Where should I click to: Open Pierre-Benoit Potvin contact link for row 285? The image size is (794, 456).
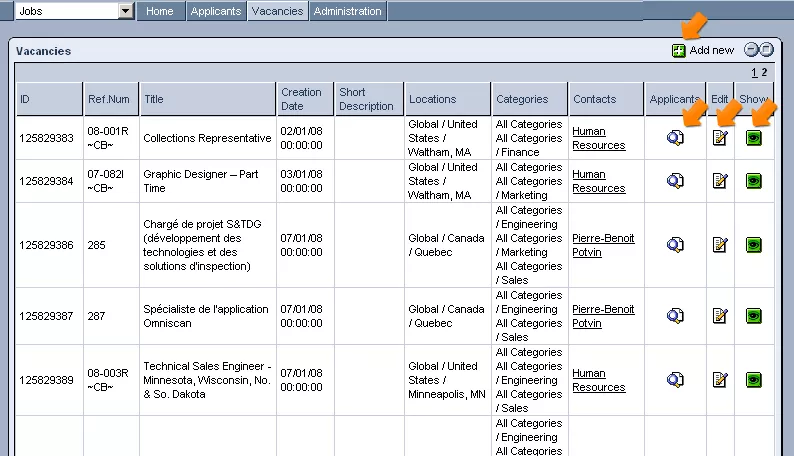tap(603, 245)
